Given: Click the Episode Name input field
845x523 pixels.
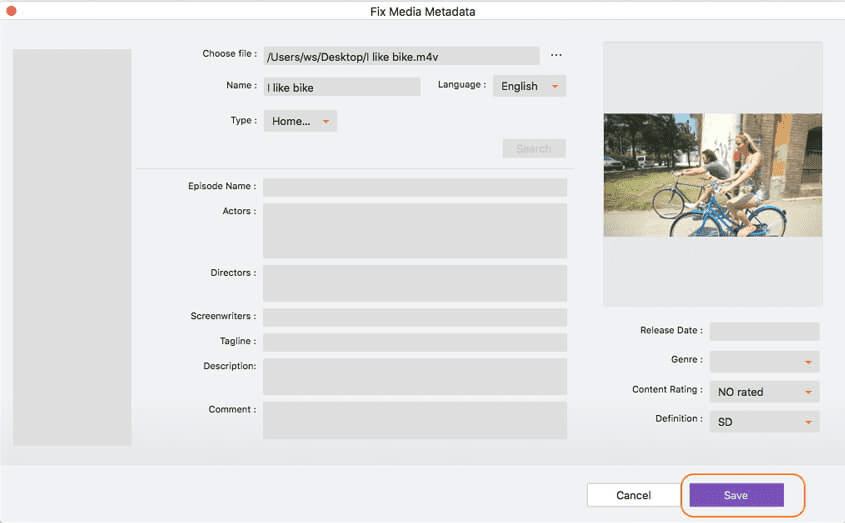Looking at the screenshot, I should (x=414, y=187).
